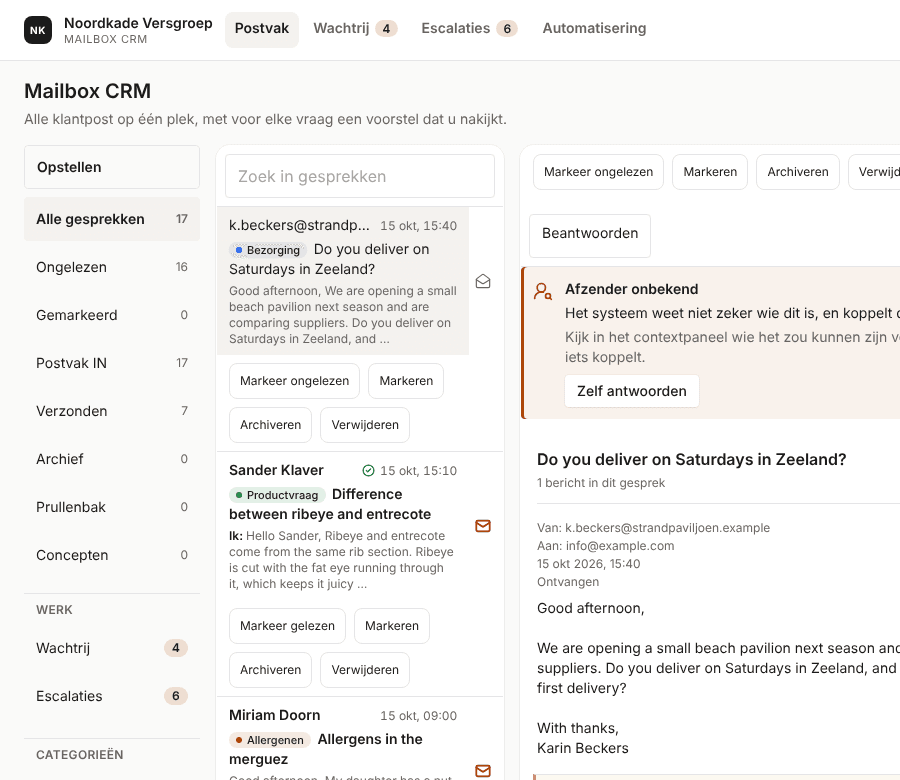The height and width of the screenshot is (780, 900).
Task: Open the Concepten folder
Action: coord(112,555)
